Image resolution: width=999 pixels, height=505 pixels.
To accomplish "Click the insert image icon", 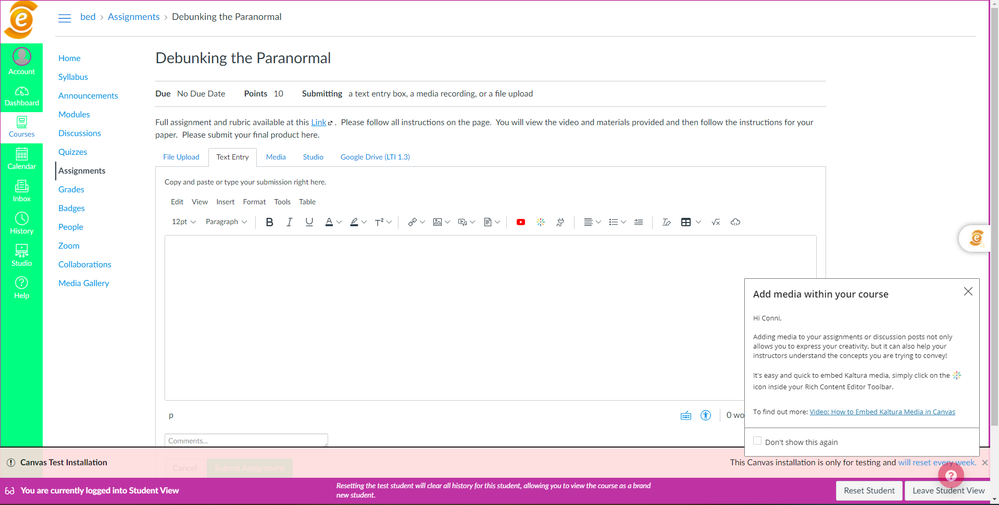I will click(437, 222).
